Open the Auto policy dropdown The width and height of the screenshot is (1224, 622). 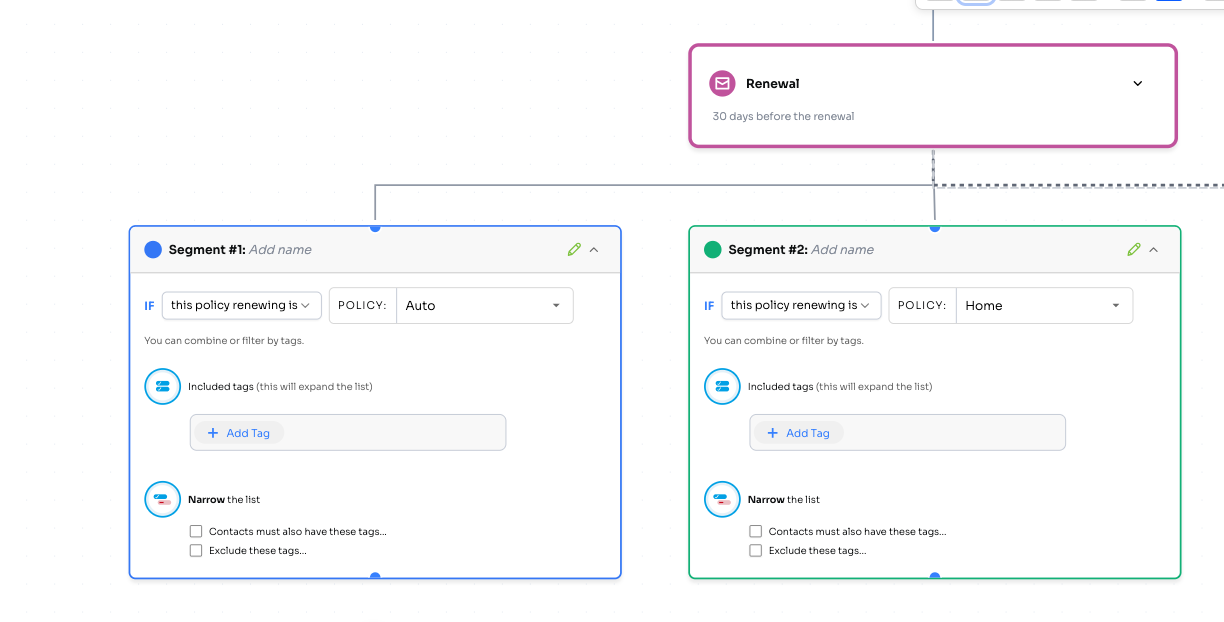485,306
